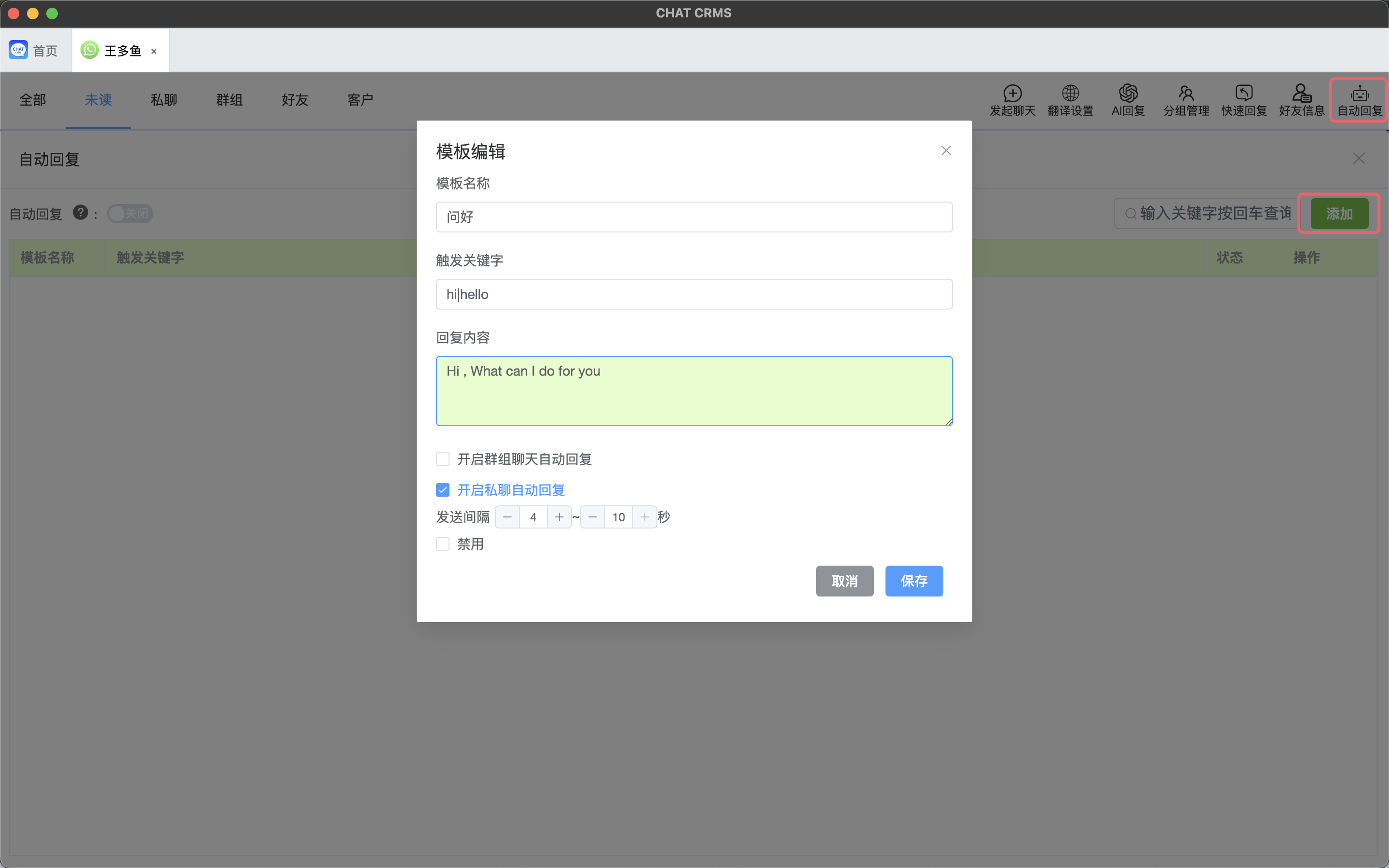The image size is (1389, 868).
Task: Click the minimum interval value 4
Action: point(533,517)
